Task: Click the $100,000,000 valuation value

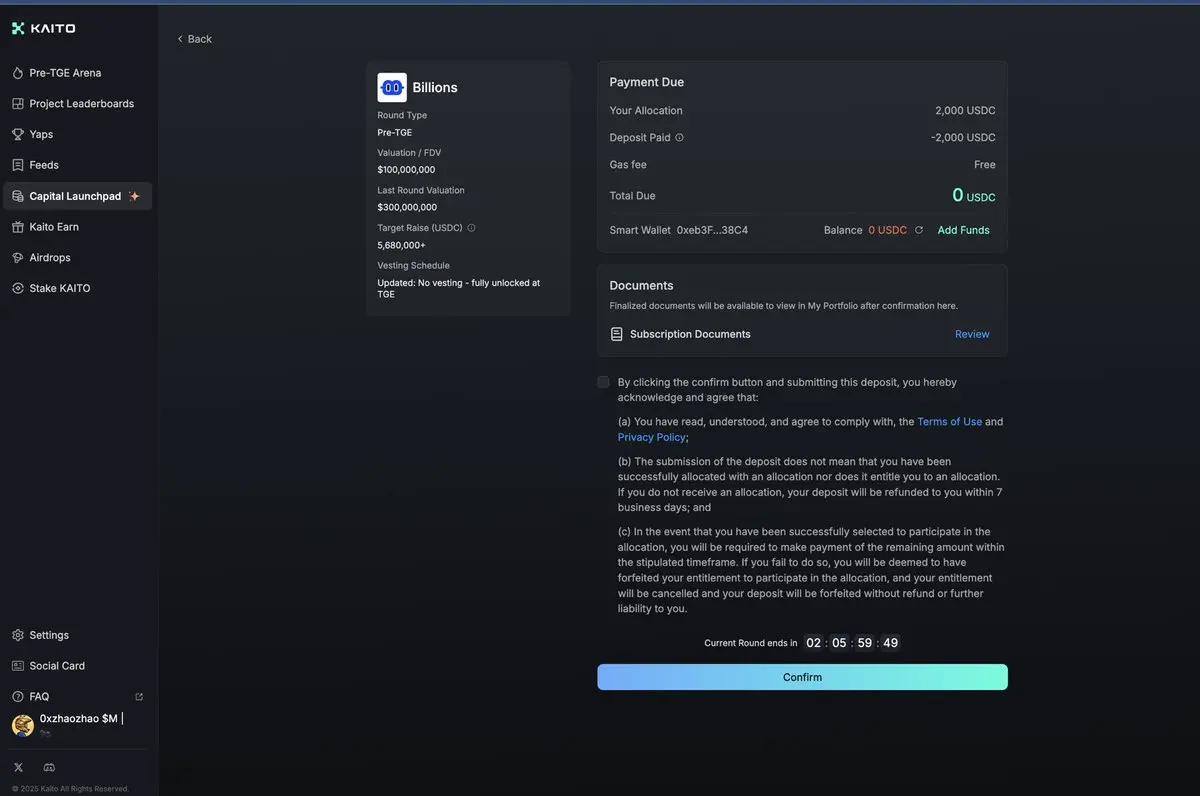Action: click(x=406, y=170)
